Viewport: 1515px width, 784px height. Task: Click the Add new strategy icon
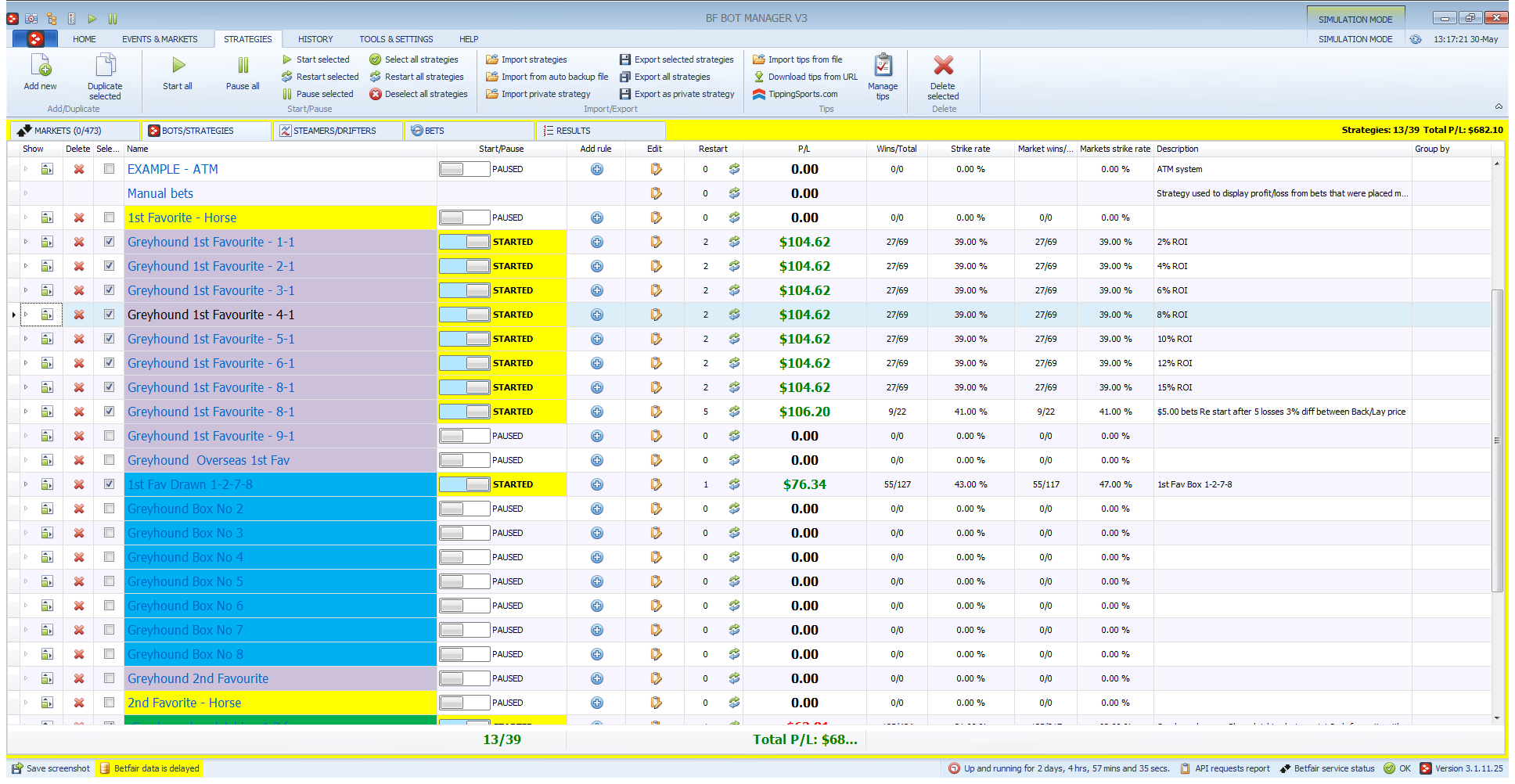[x=40, y=66]
